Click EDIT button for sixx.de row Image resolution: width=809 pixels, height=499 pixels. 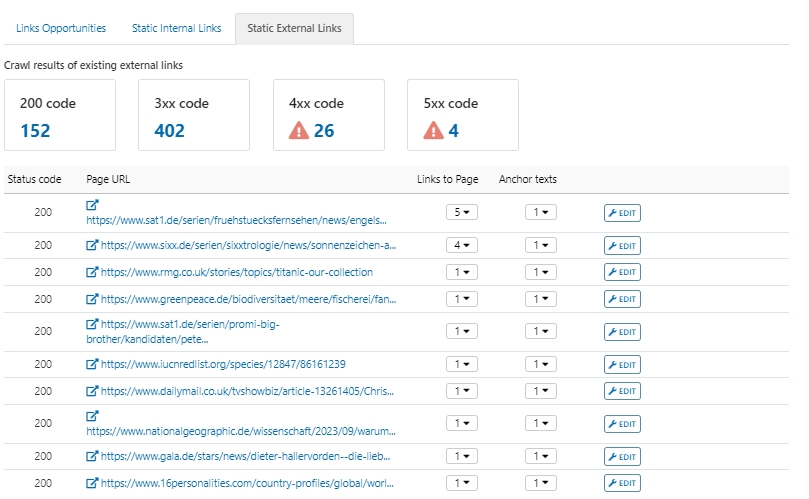click(622, 246)
